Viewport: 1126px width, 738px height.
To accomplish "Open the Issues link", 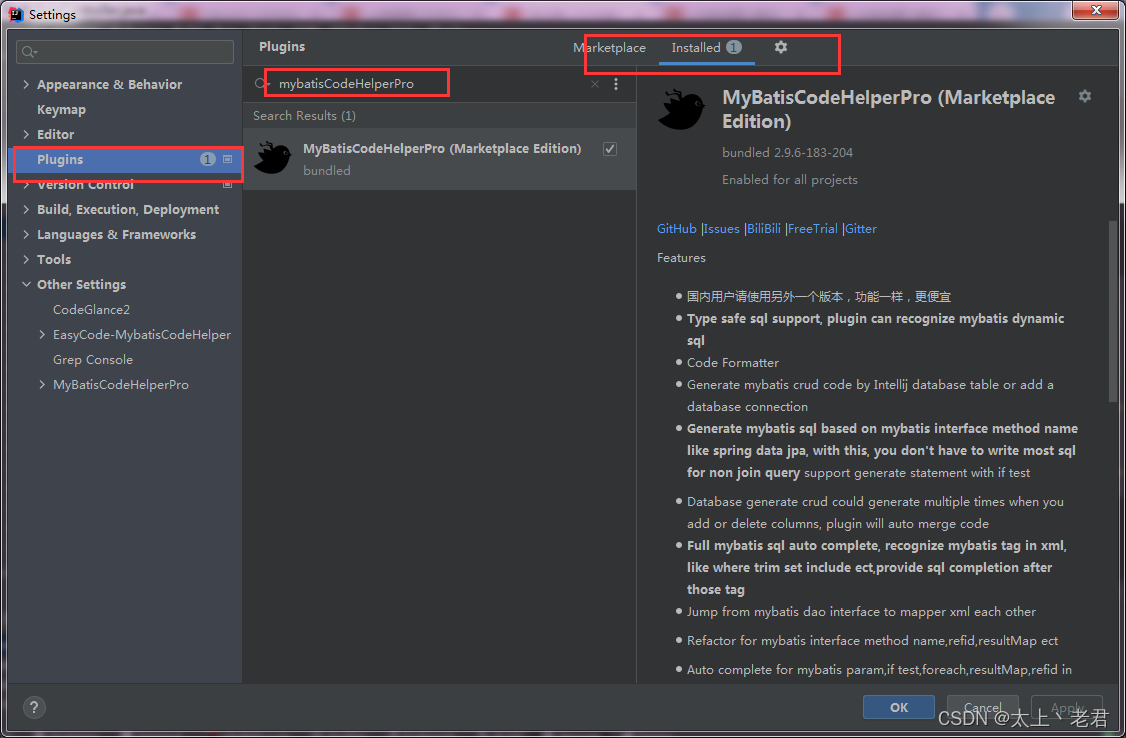I will [x=722, y=228].
